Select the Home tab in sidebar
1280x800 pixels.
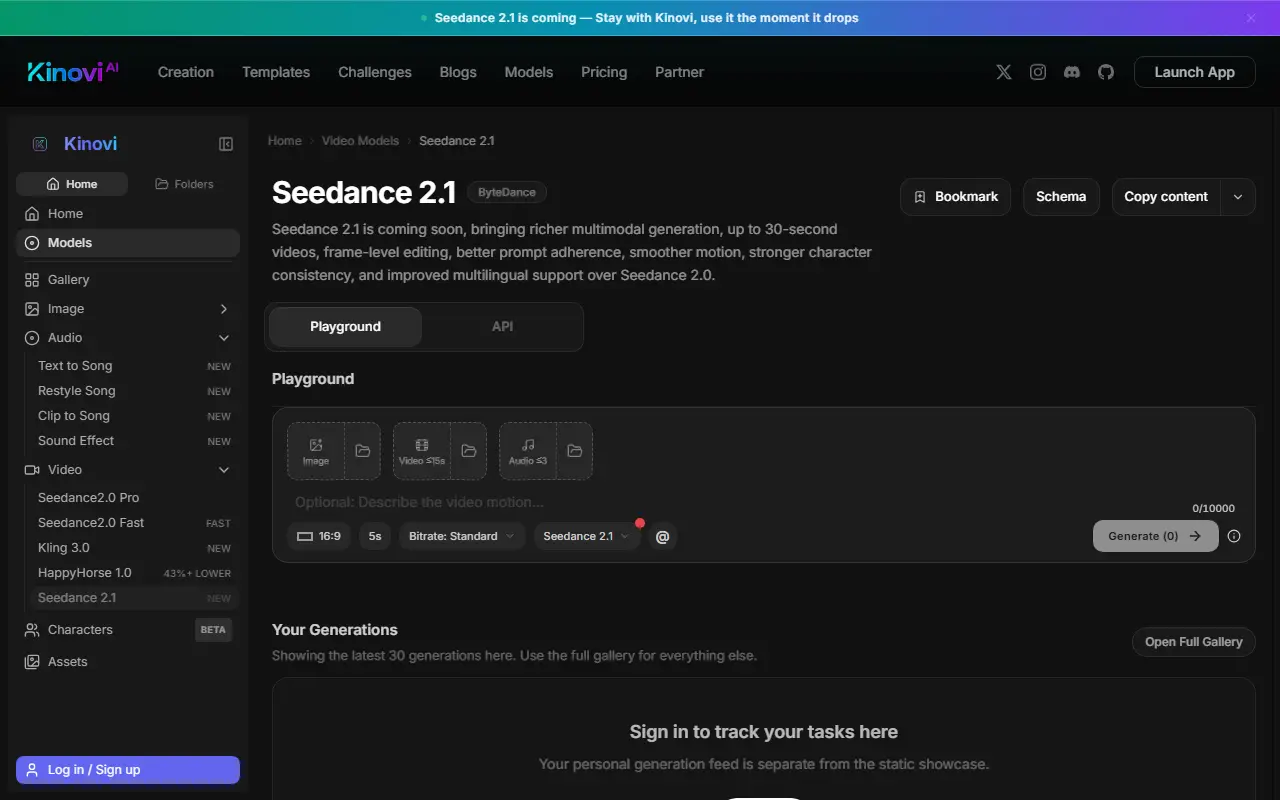tap(72, 184)
